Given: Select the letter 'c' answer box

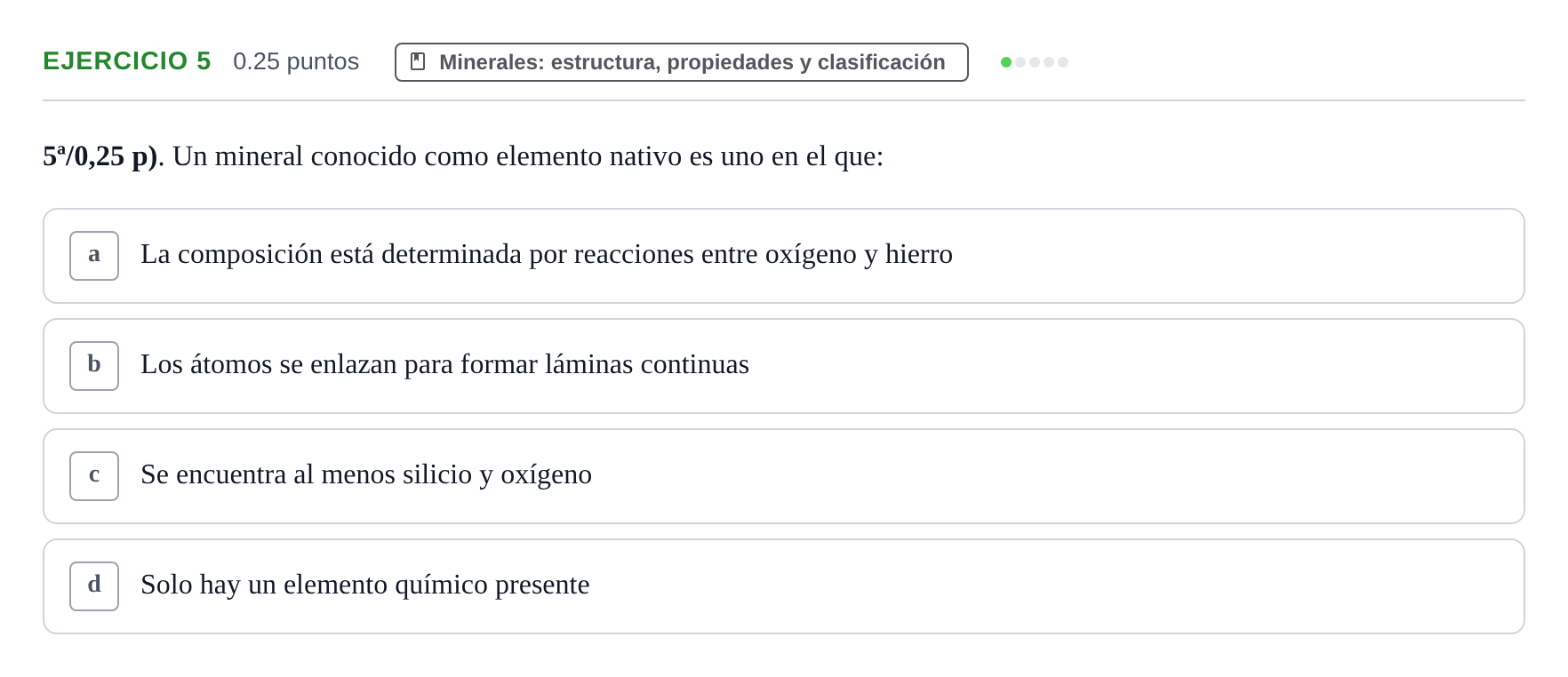Looking at the screenshot, I should tap(94, 476).
